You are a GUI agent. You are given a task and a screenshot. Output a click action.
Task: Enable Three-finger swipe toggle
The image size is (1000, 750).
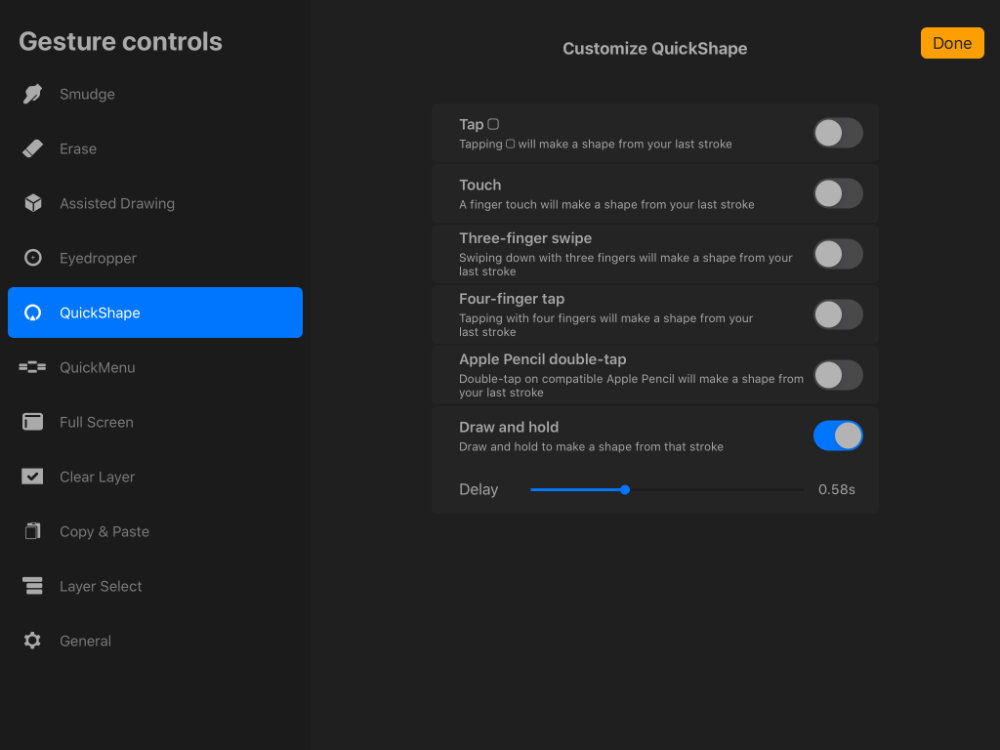coord(838,254)
